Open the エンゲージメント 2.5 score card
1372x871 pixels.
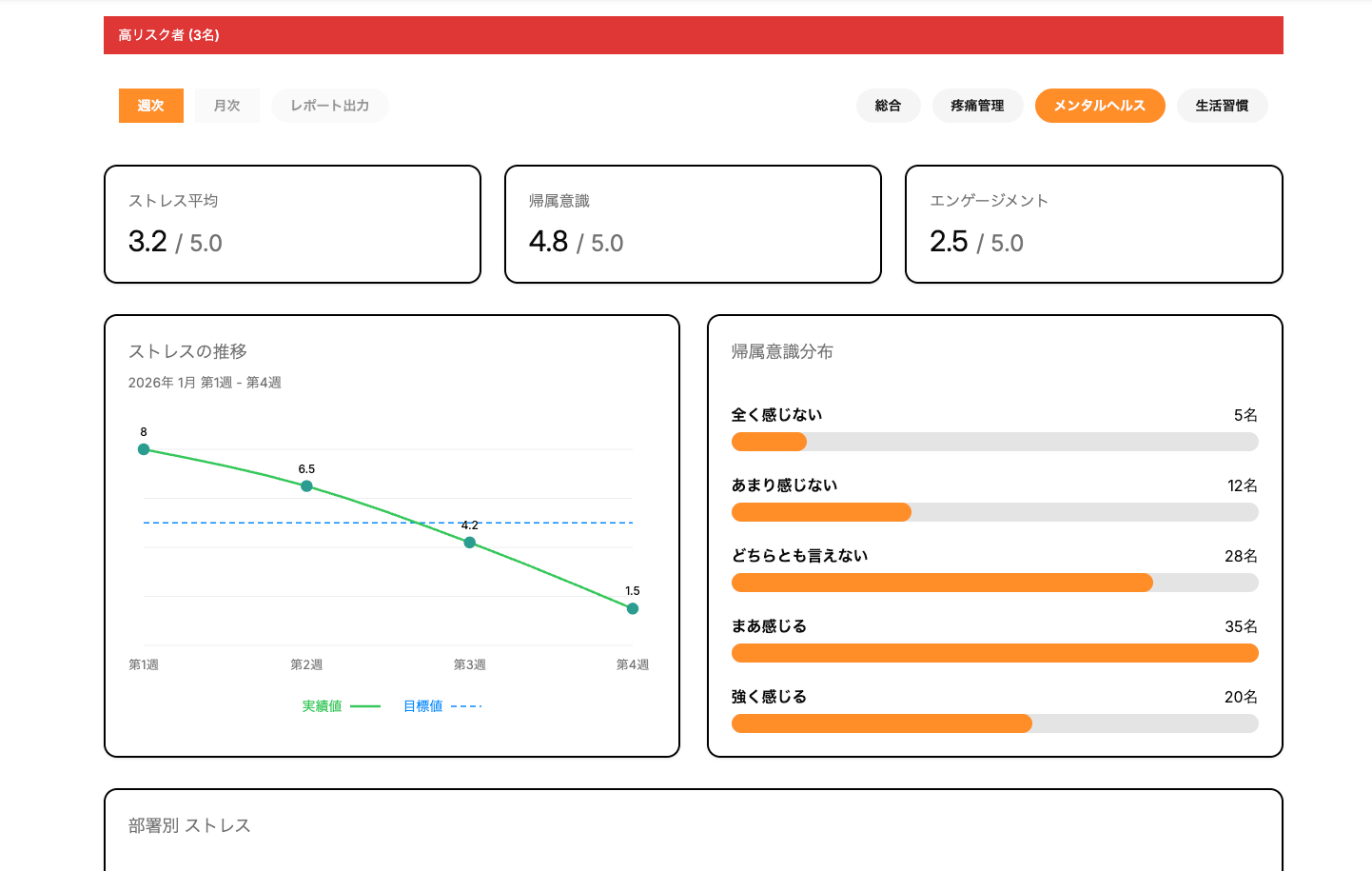tap(1093, 225)
